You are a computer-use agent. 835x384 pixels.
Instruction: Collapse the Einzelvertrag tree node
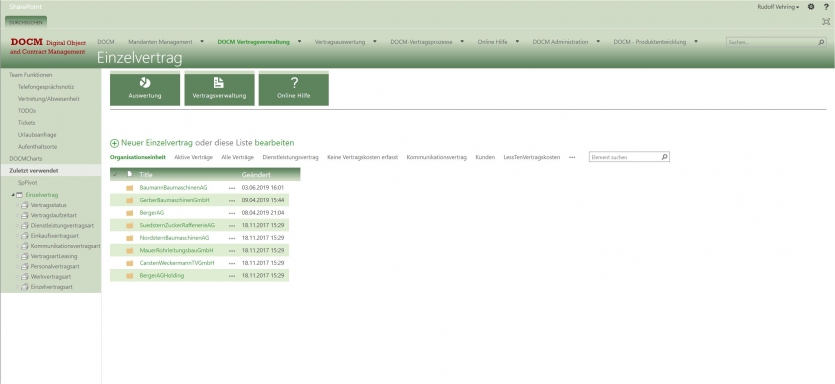pyautogui.click(x=12, y=195)
